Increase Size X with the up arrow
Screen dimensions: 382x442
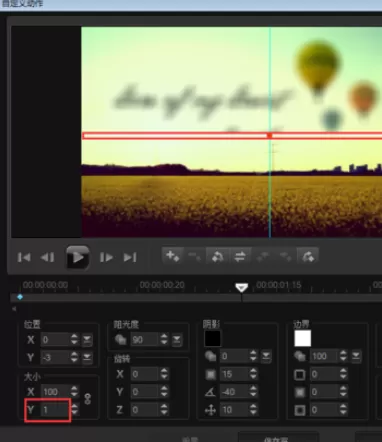click(74, 389)
